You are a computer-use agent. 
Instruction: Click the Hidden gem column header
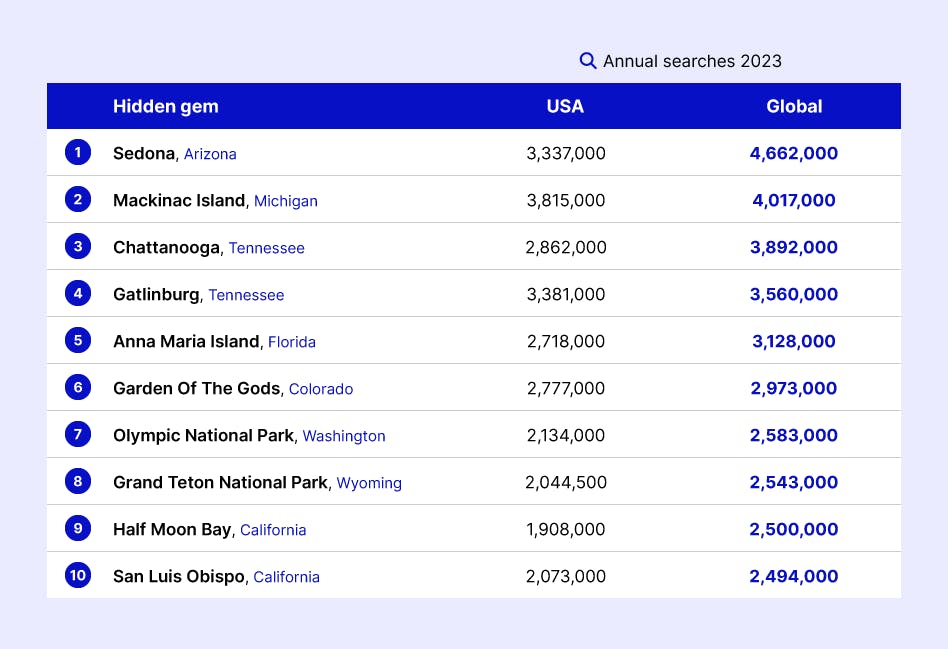click(x=165, y=106)
